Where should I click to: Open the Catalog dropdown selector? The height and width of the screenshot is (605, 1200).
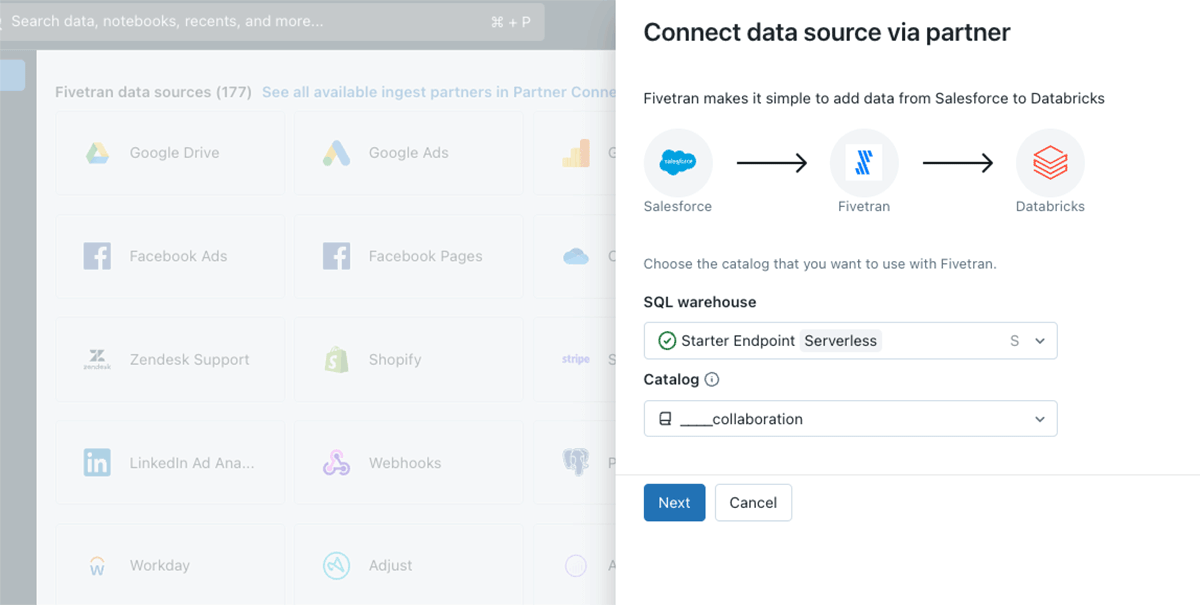click(850, 419)
